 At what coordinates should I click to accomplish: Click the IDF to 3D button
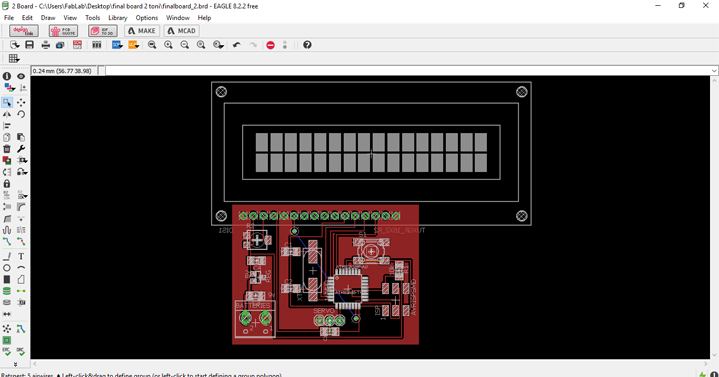click(103, 31)
